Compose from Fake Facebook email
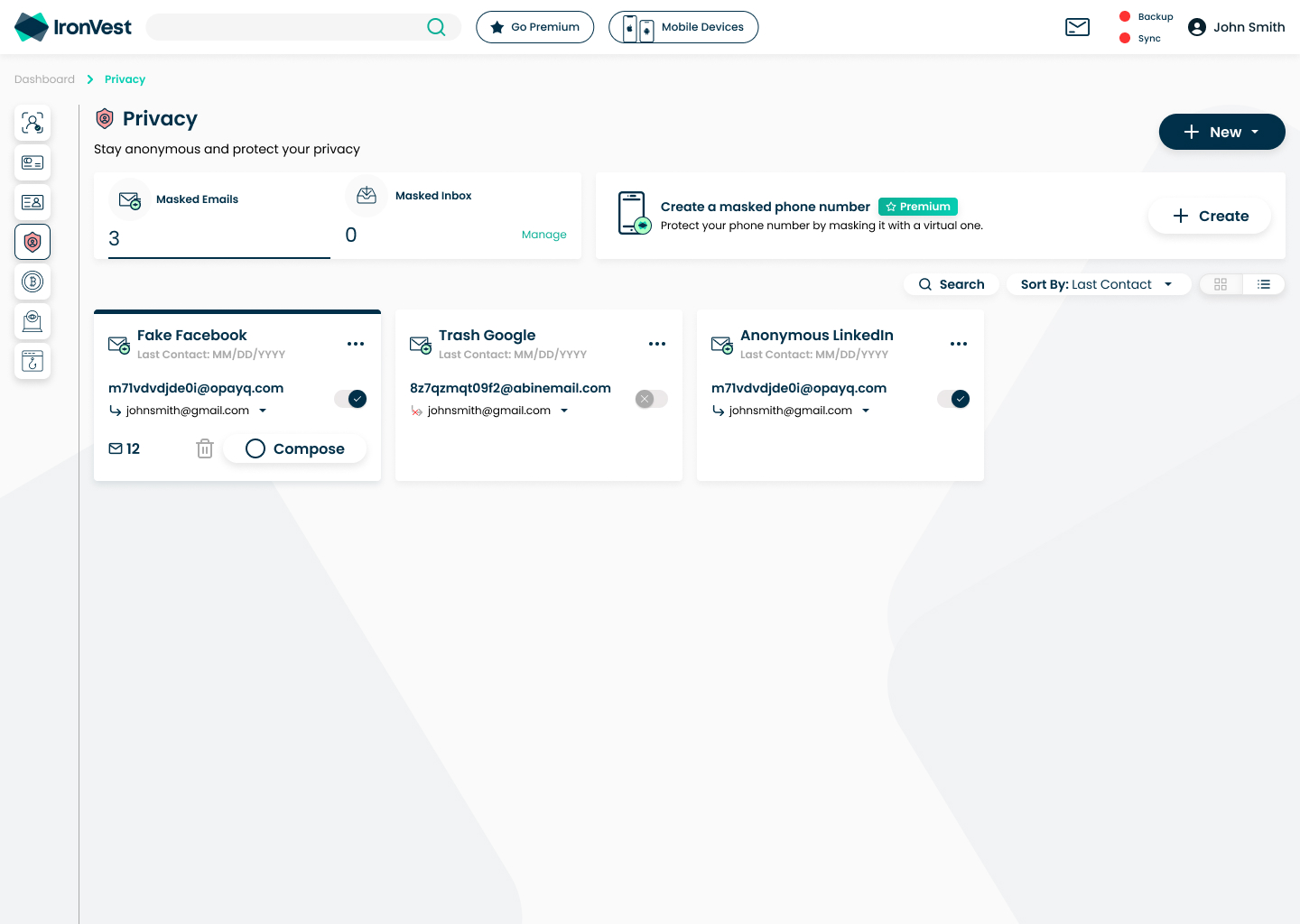Viewport: 1300px width, 924px height. pos(295,448)
